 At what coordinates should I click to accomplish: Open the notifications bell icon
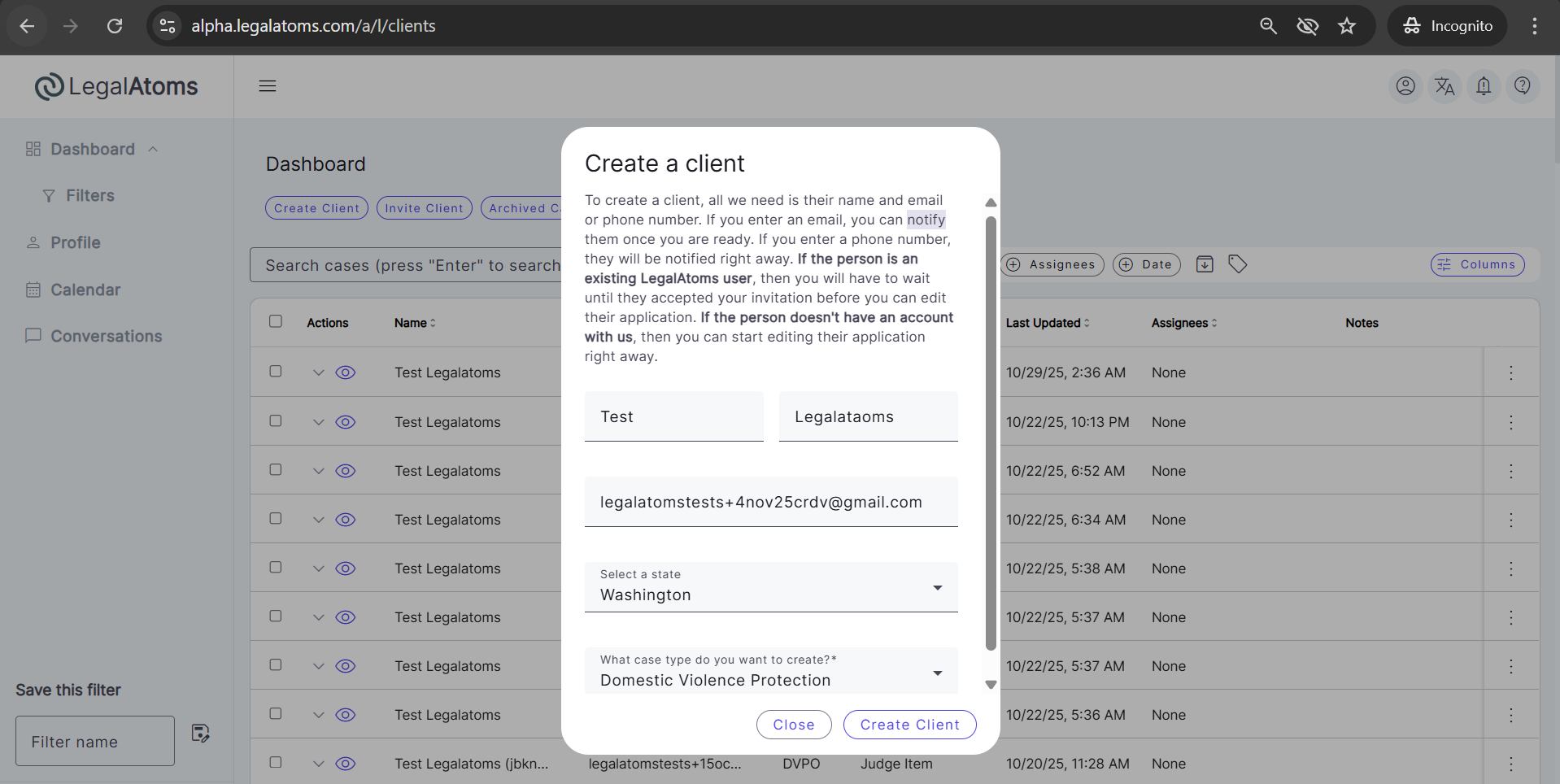pos(1484,86)
